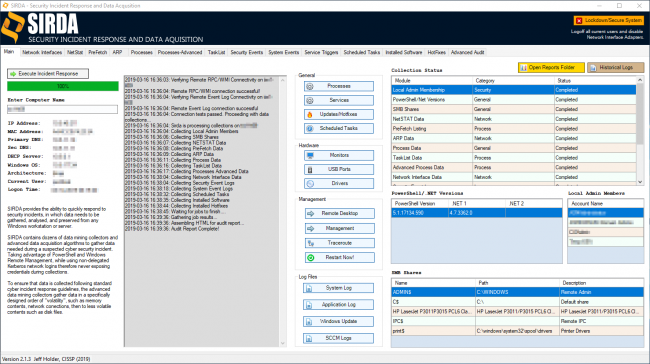
Task: Click the Management arrow icon
Action: 310,228
